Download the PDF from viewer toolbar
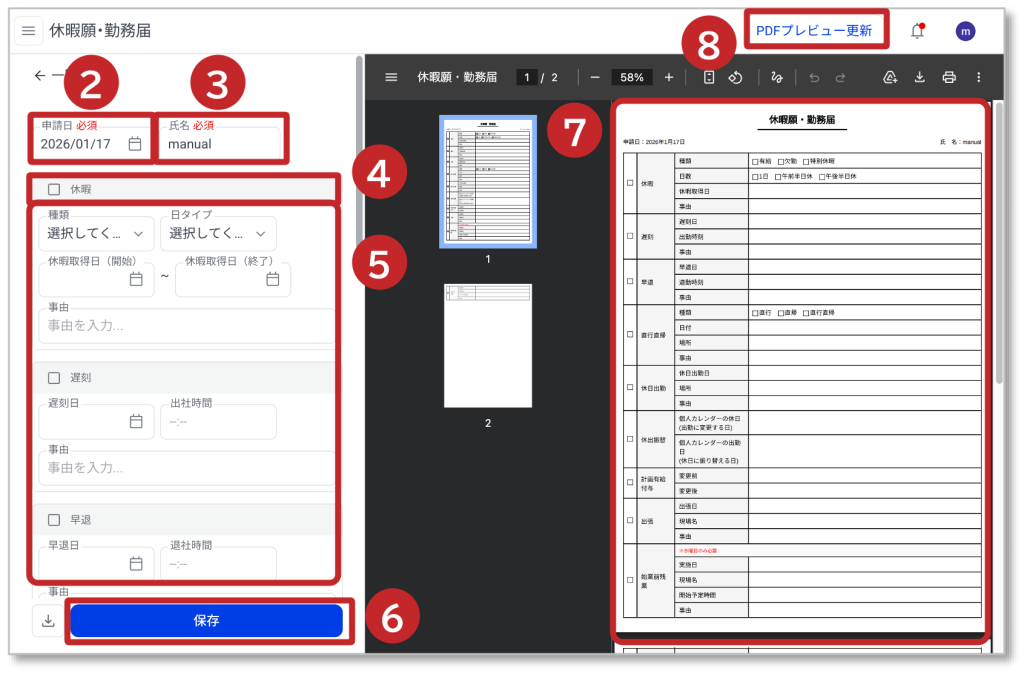 tap(920, 77)
